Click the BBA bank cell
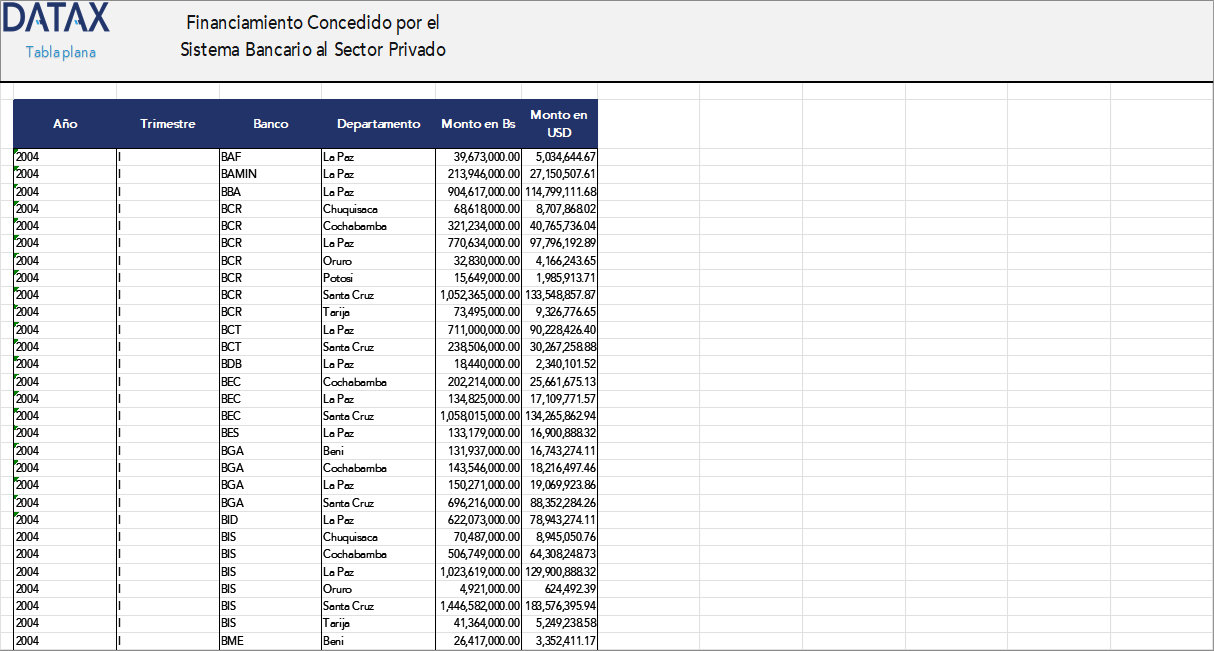Viewport: 1214px width, 651px height. pos(231,191)
